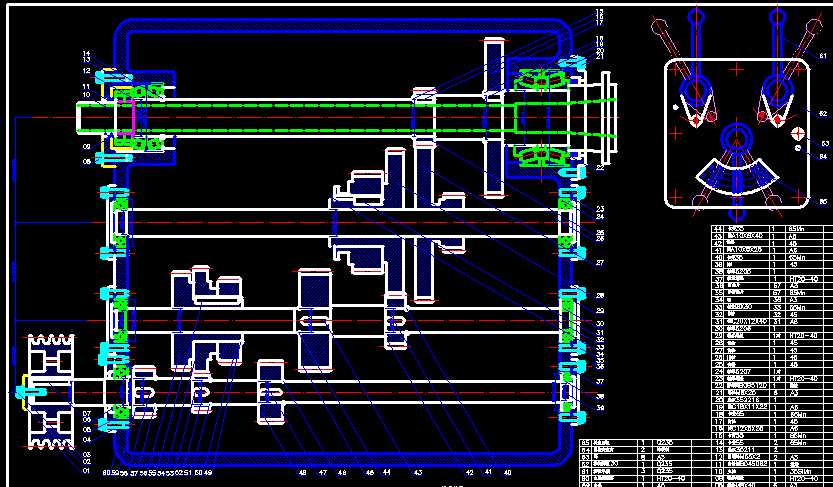Select bottom balloon number 41
This screenshot has width=833, height=487.
click(x=488, y=472)
